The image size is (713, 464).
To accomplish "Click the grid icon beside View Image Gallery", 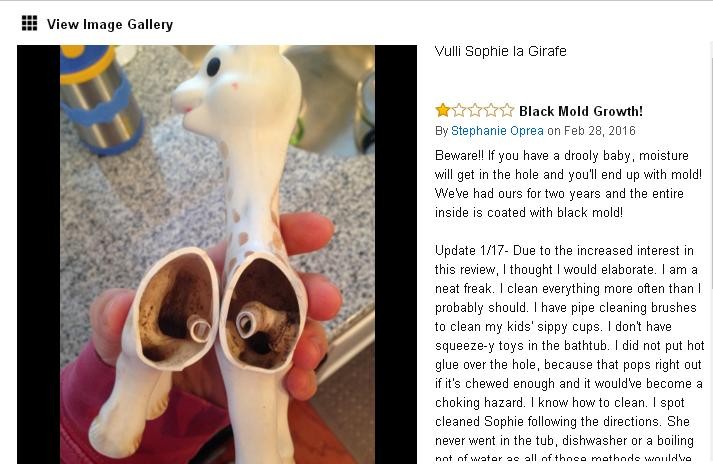I will point(30,23).
